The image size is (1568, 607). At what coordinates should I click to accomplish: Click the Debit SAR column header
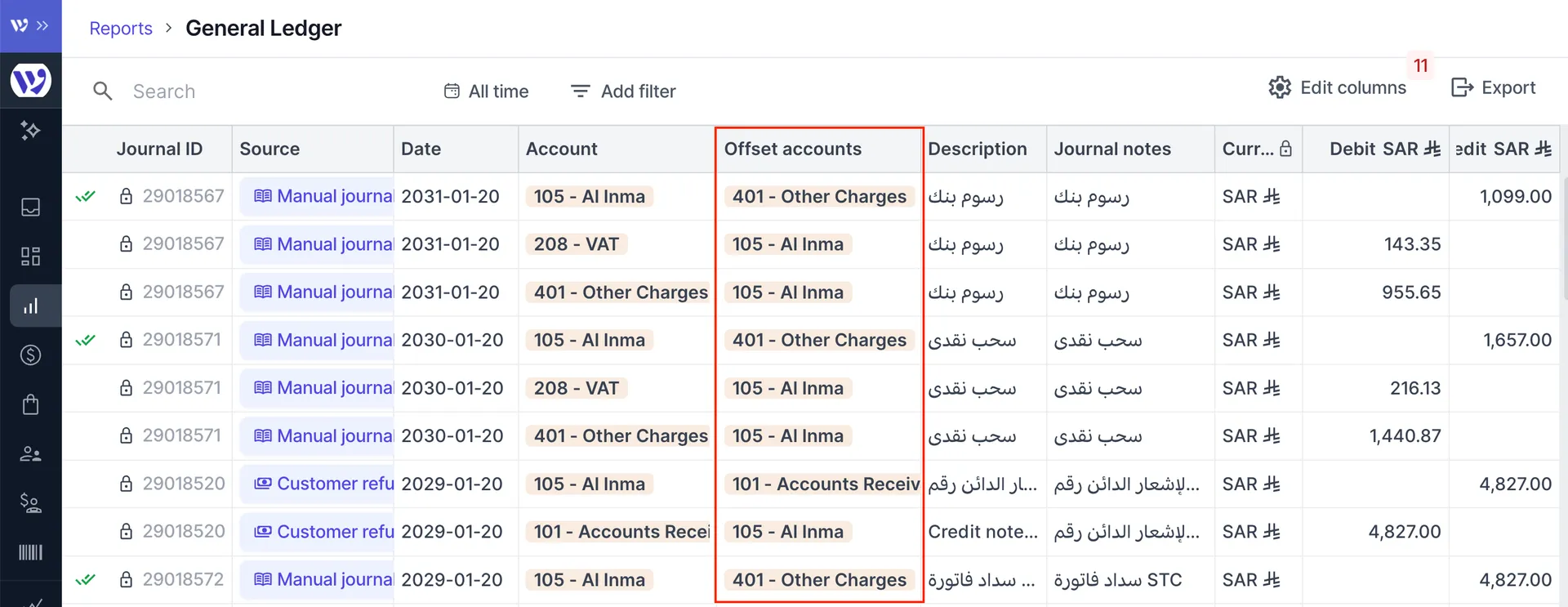coord(1385,149)
